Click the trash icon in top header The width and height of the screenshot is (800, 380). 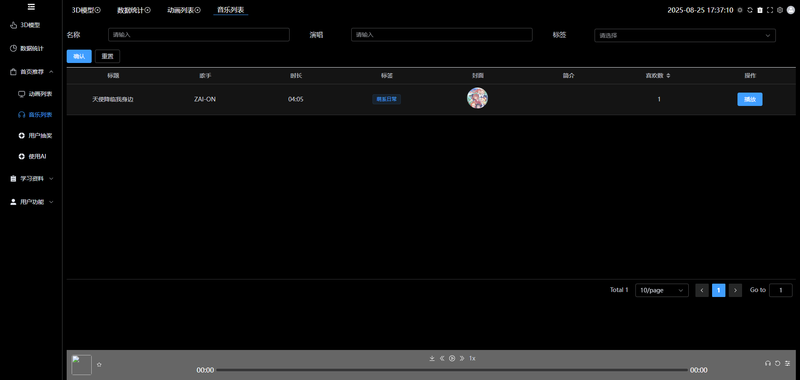point(760,10)
